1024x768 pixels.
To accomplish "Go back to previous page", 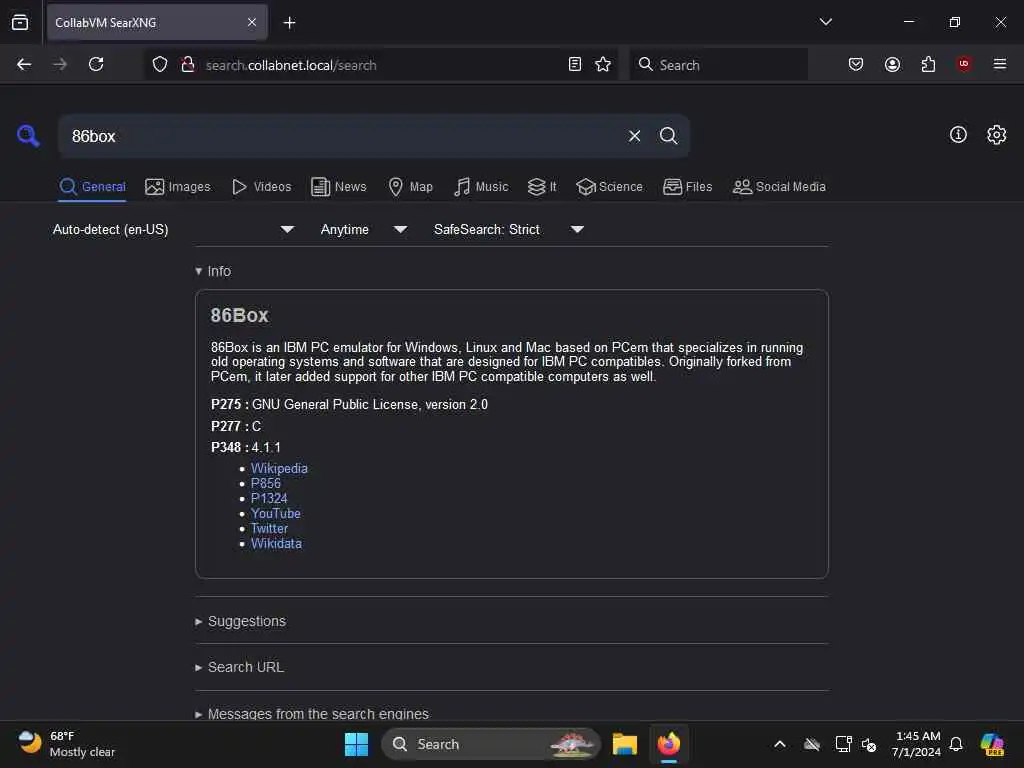I will (24, 64).
